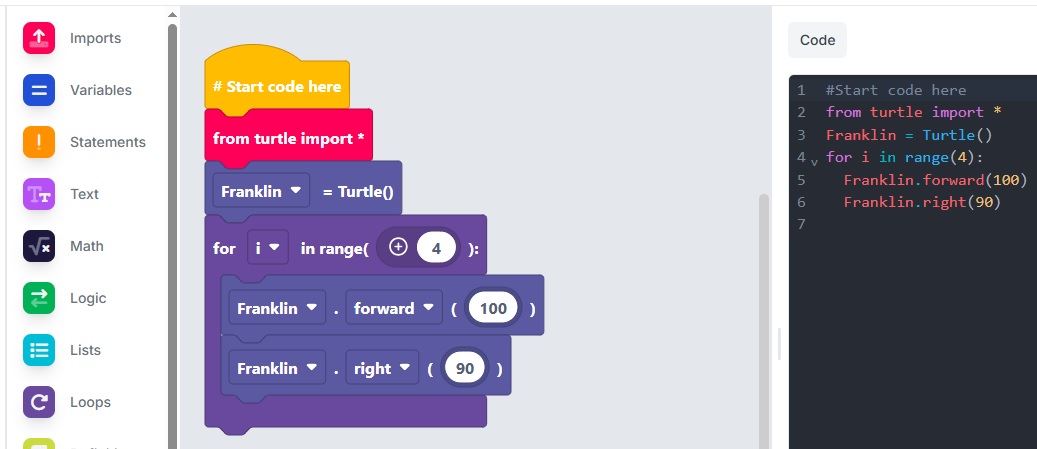
Task: Open the Math category icon
Action: [39, 246]
